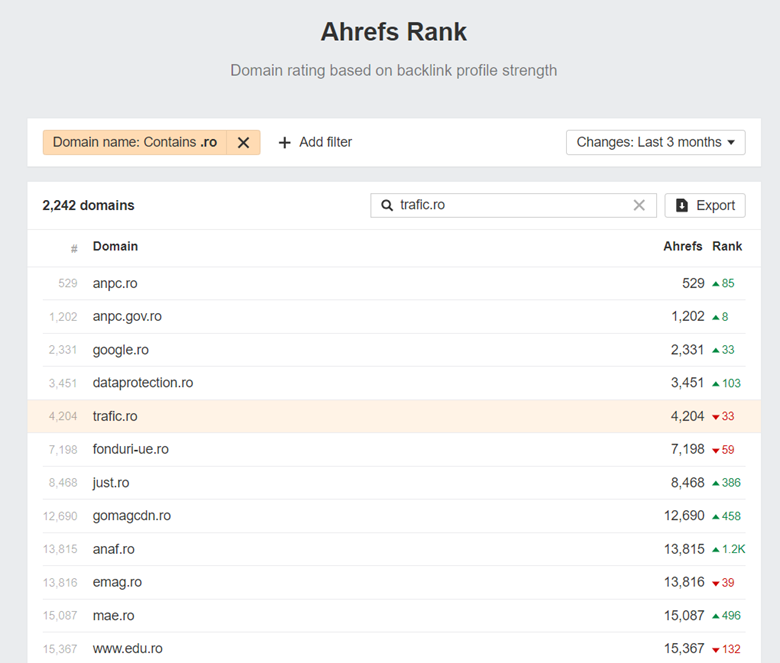Clear the trafic.ro search text
The height and width of the screenshot is (663, 780).
639,205
